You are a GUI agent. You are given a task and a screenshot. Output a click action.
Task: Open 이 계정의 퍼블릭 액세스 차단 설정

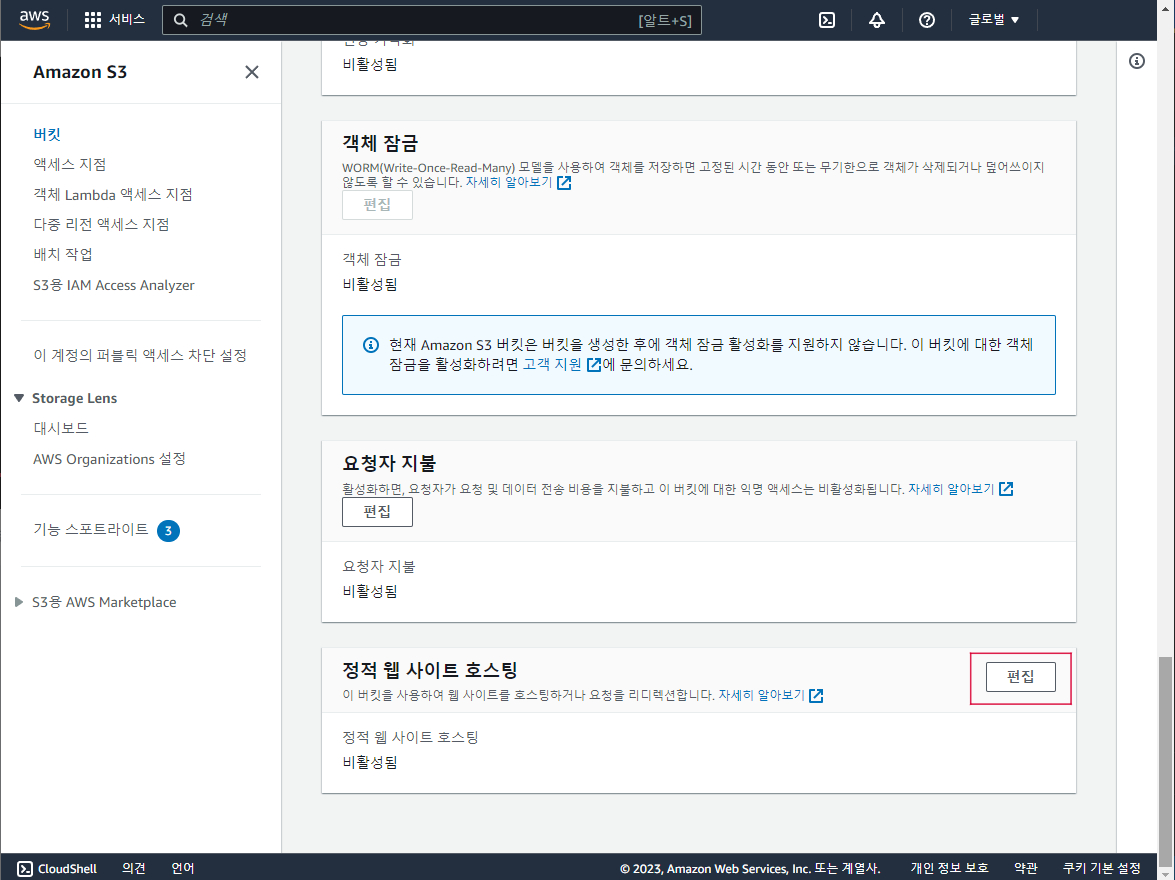coord(140,355)
